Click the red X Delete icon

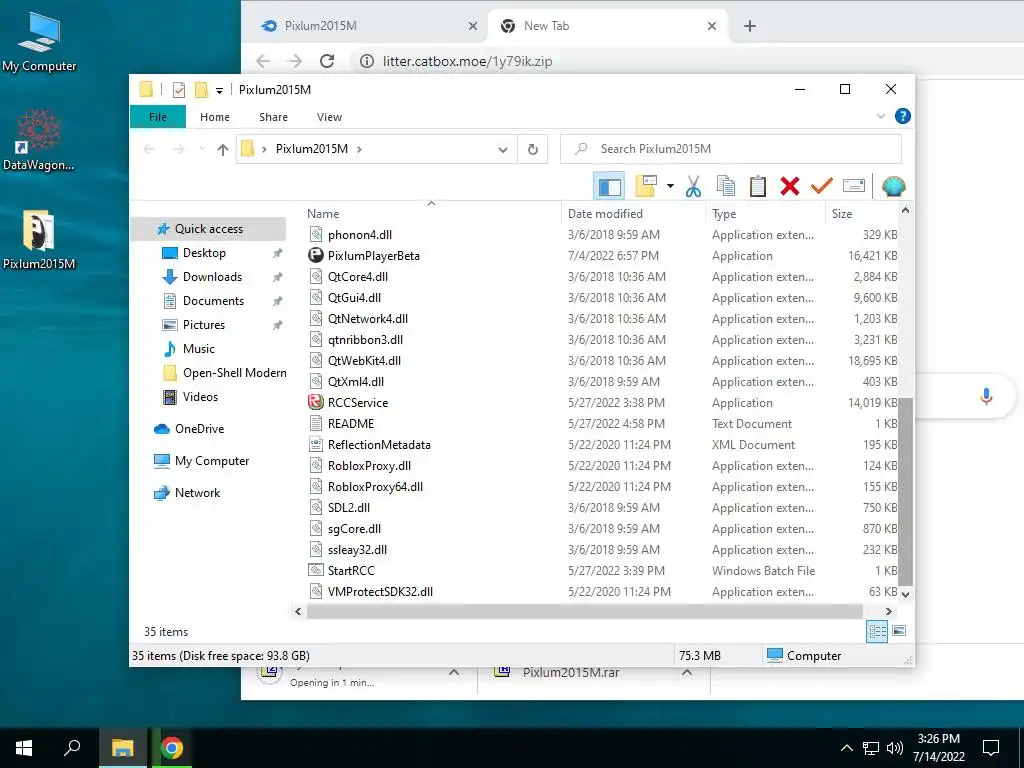click(790, 187)
